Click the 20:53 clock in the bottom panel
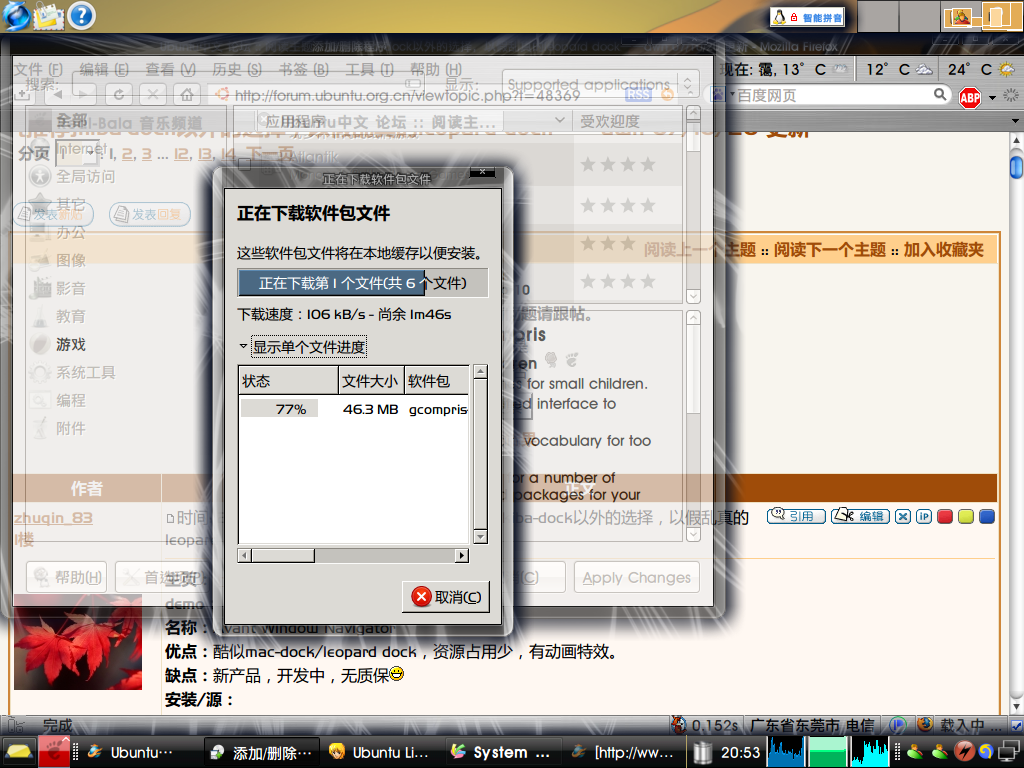Screen dimensions: 1024x768 click(741, 752)
